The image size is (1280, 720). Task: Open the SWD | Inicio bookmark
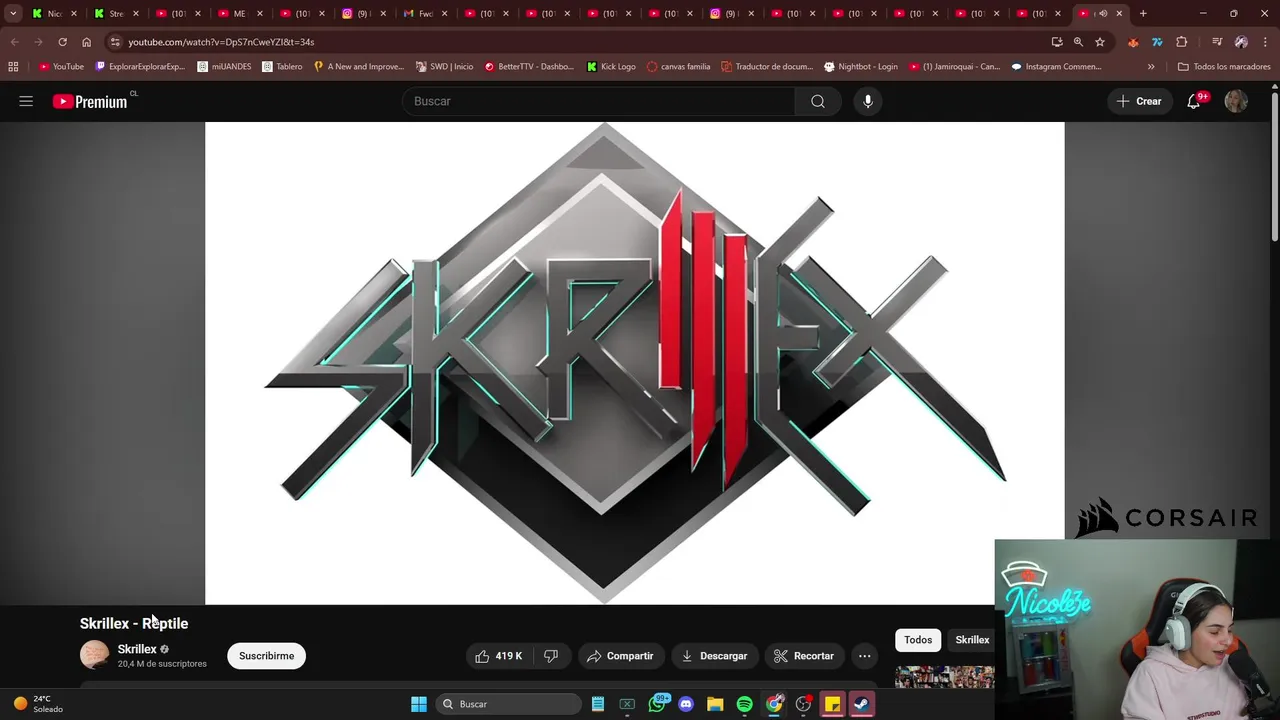click(x=444, y=67)
